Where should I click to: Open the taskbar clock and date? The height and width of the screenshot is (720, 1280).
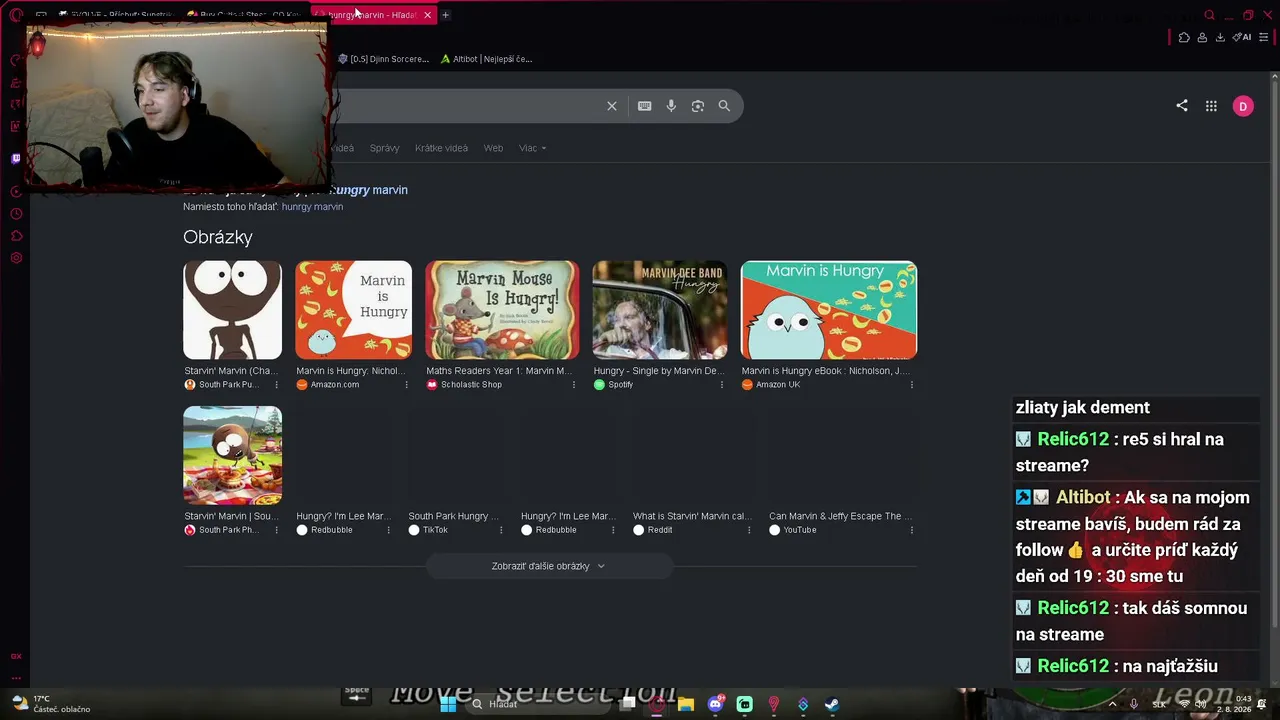pyautogui.click(x=1236, y=704)
